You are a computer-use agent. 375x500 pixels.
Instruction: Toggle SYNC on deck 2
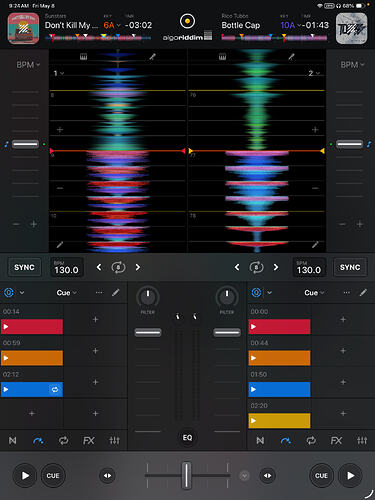350,267
